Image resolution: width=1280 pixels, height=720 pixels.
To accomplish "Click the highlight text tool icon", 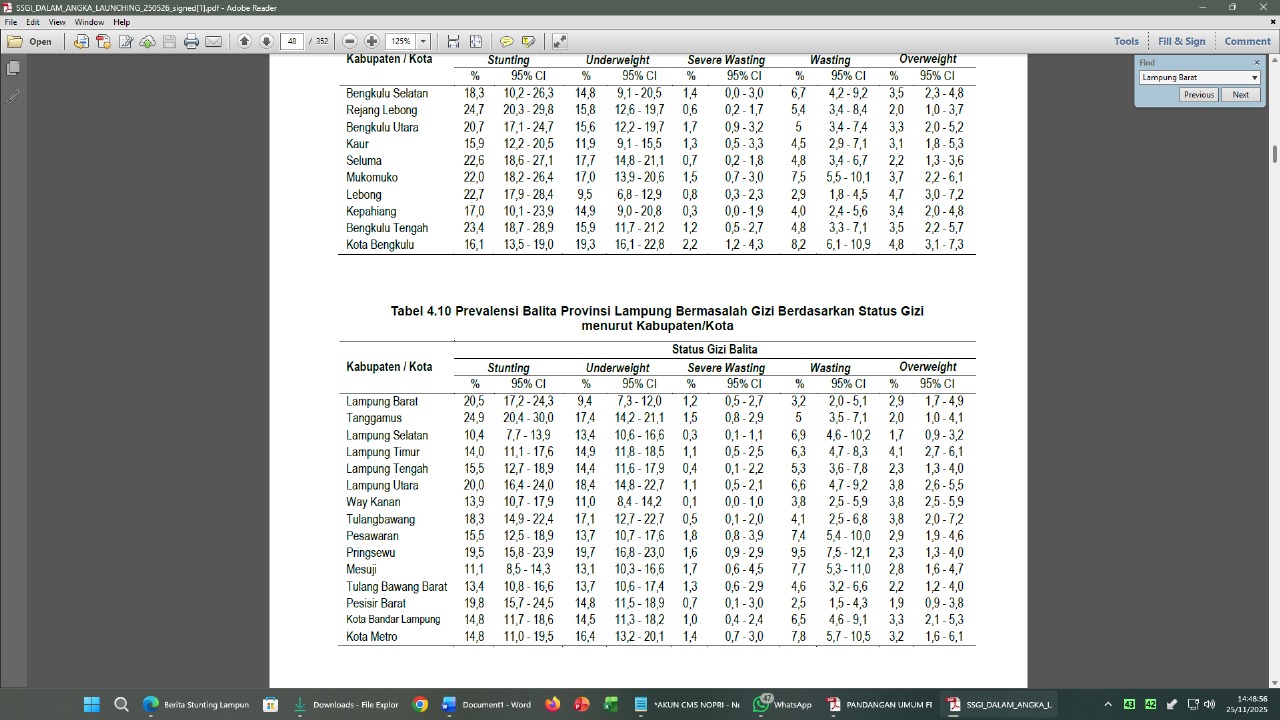I will [528, 42].
